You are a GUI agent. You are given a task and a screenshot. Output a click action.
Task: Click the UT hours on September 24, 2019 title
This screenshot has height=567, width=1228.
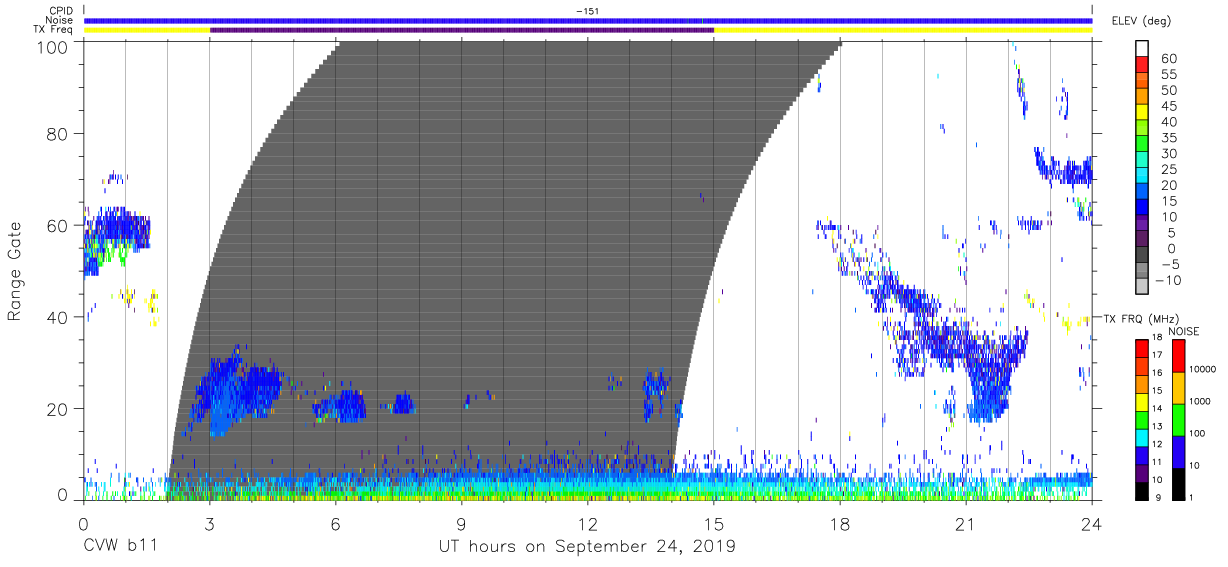tap(587, 547)
